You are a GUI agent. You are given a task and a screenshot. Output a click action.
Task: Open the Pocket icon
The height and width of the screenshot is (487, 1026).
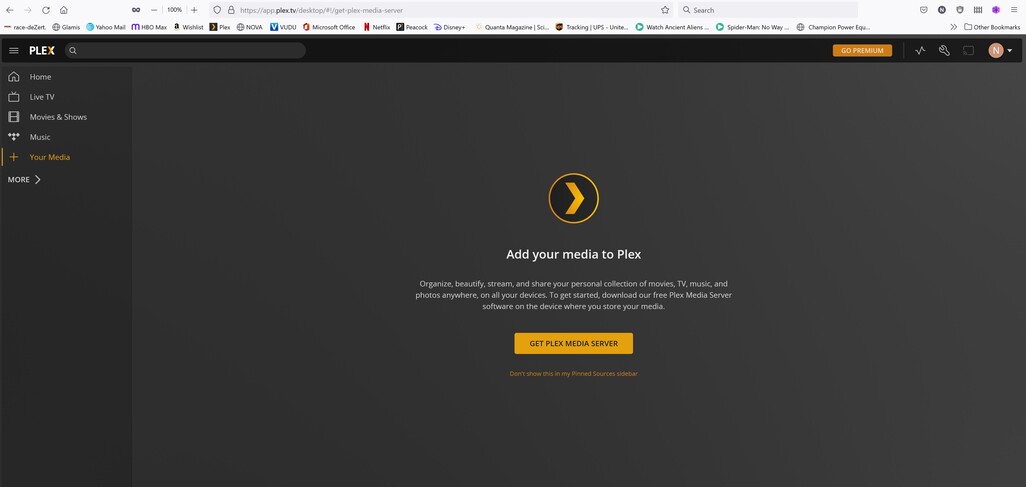(x=923, y=10)
